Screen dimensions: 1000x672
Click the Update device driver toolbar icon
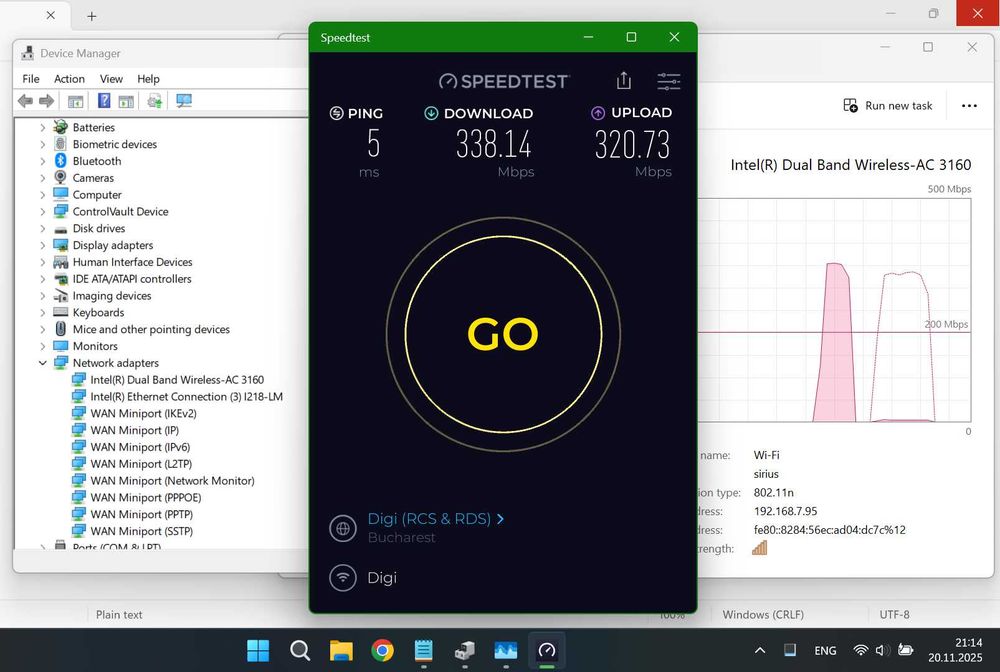pos(154,101)
